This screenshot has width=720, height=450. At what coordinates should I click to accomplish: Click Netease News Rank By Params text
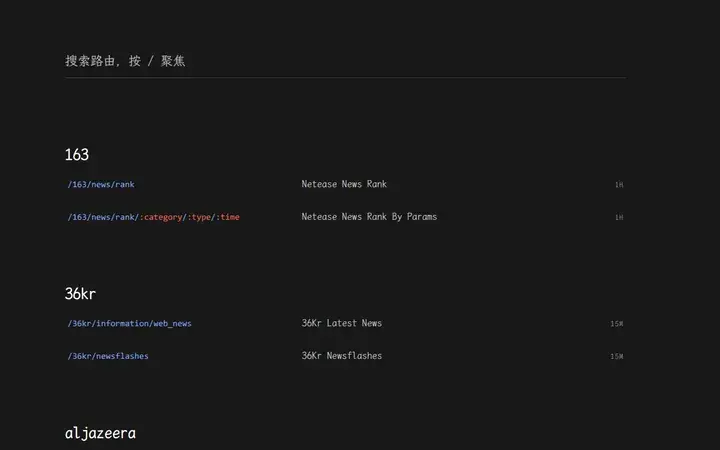369,217
